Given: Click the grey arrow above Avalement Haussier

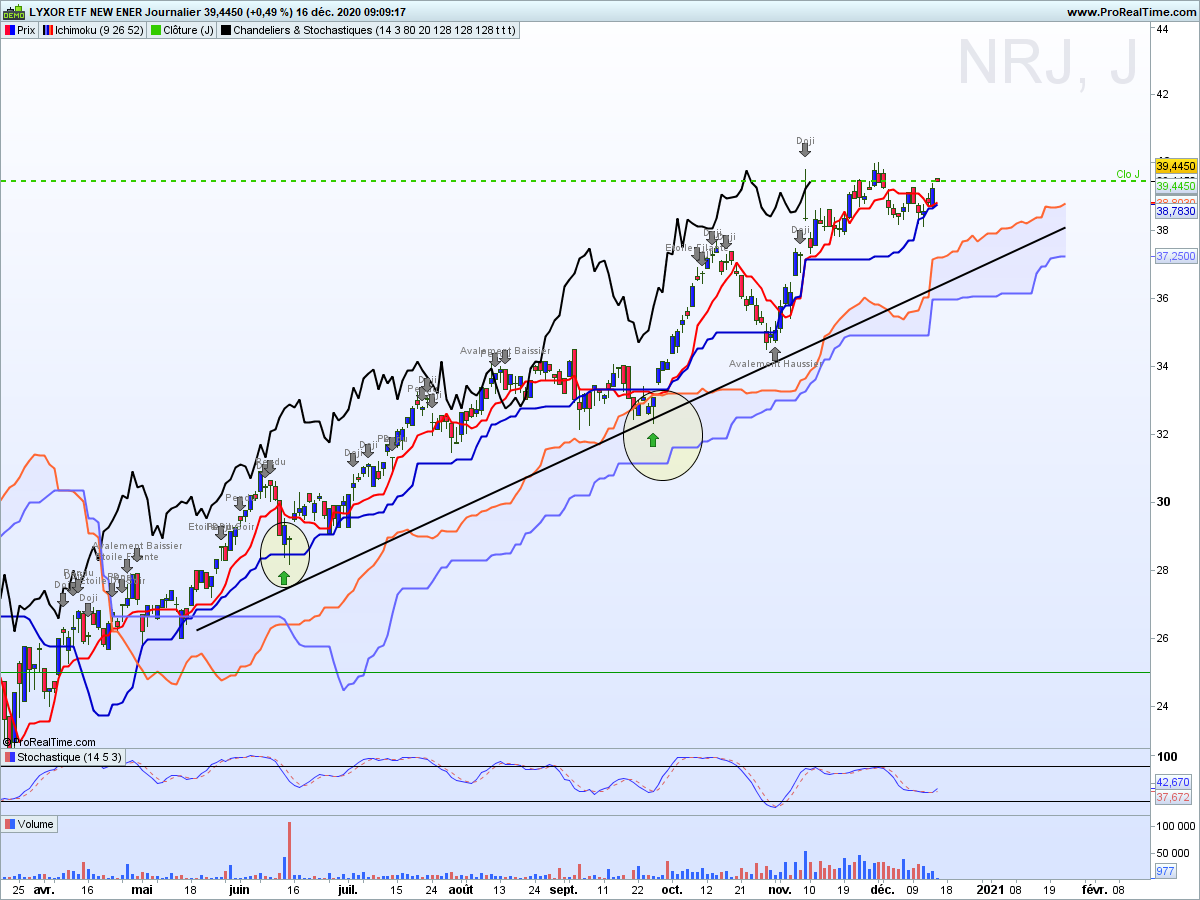Looking at the screenshot, I should pos(774,353).
